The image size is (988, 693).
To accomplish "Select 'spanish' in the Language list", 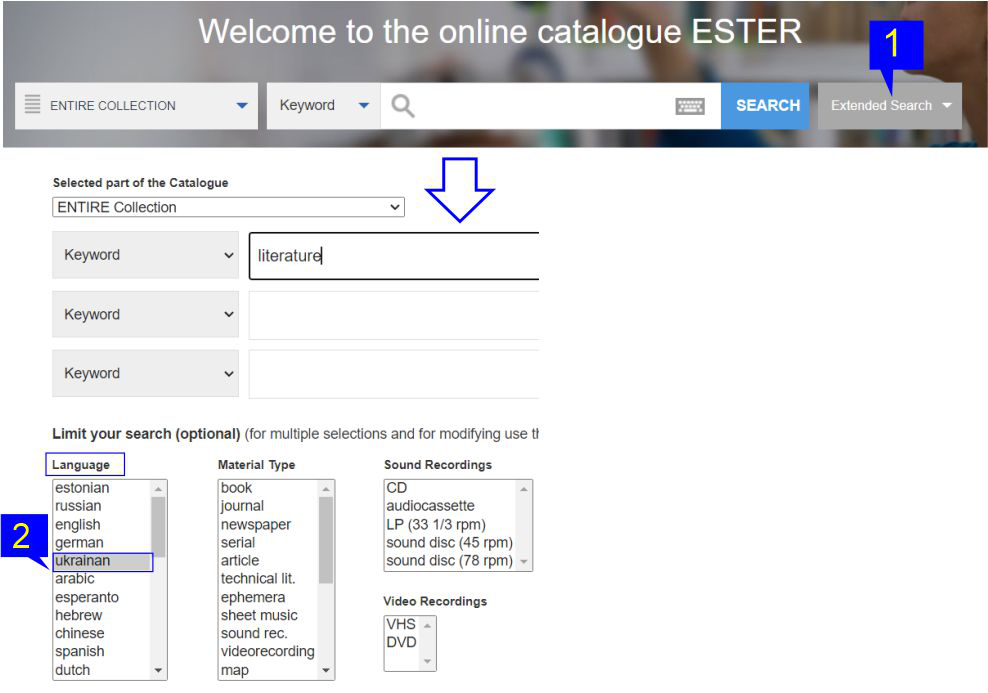I will point(79,651).
